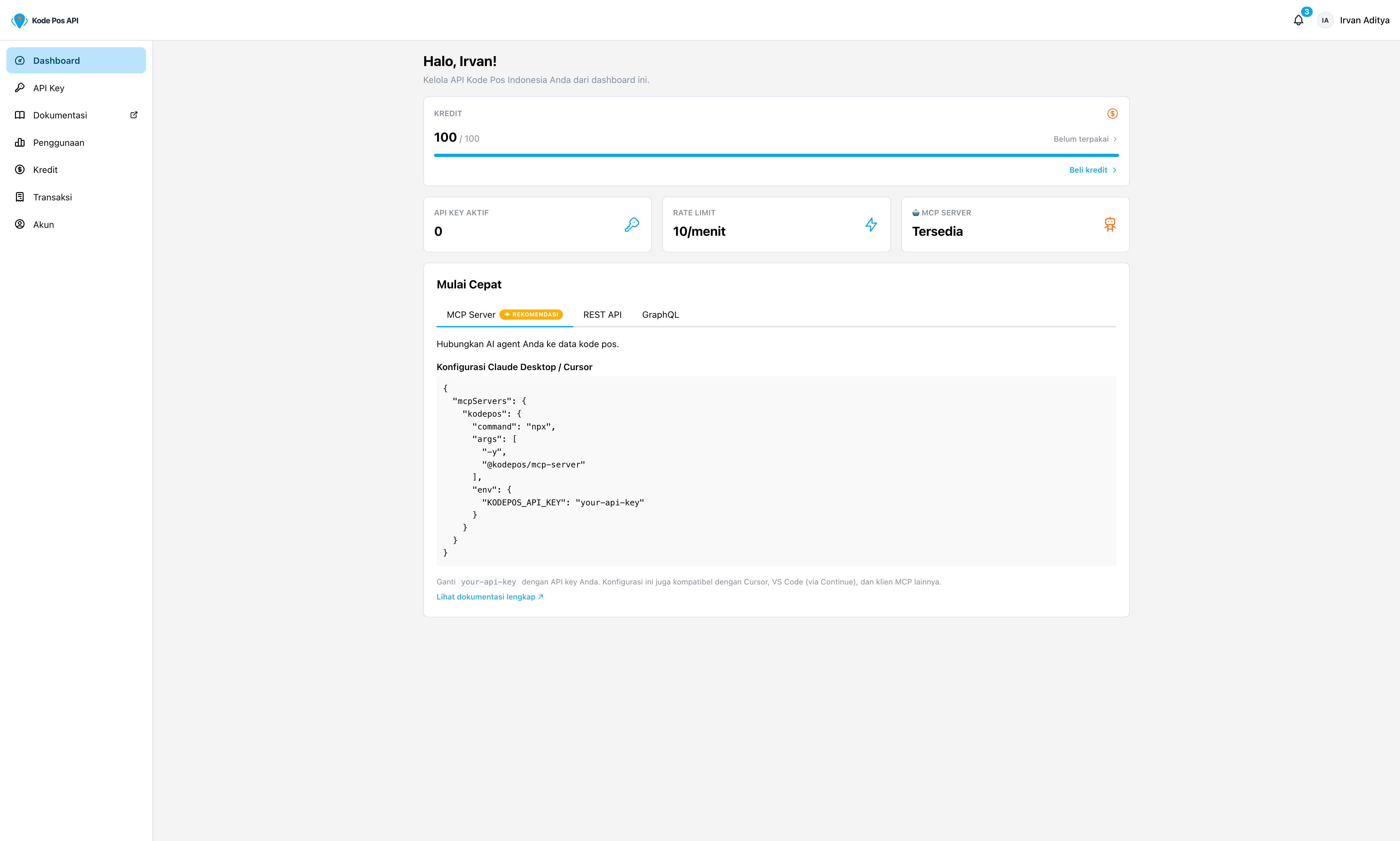Click the Irvan Aditya profile name
This screenshot has height=841, width=1400.
coord(1364,20)
